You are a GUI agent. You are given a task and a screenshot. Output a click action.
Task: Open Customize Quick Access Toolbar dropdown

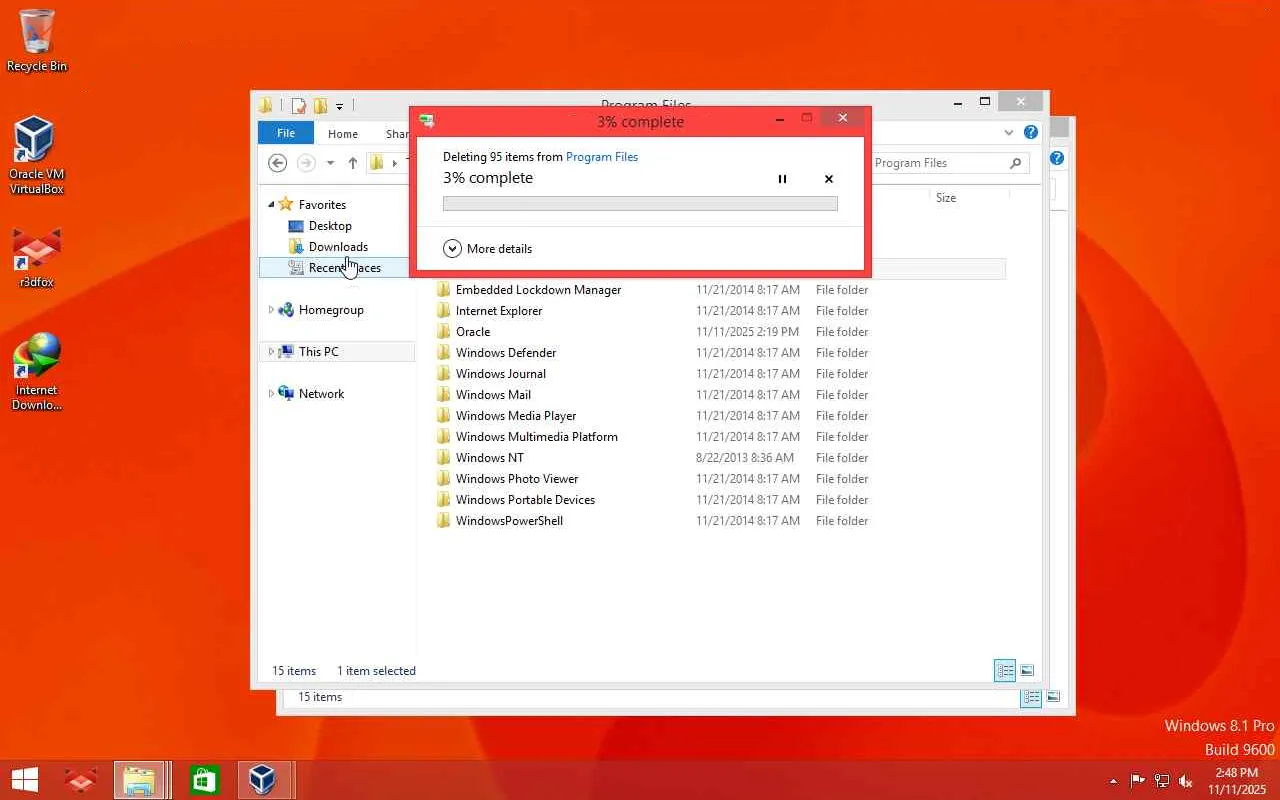340,106
